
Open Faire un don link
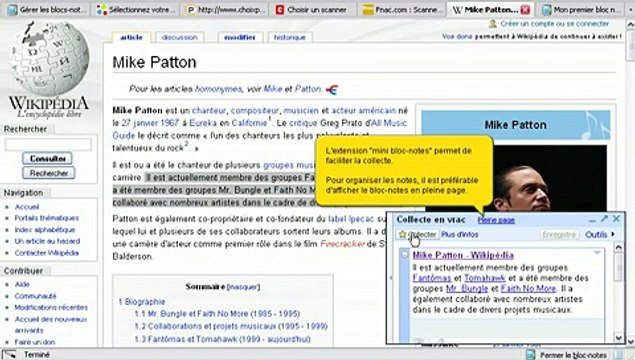coord(35,342)
